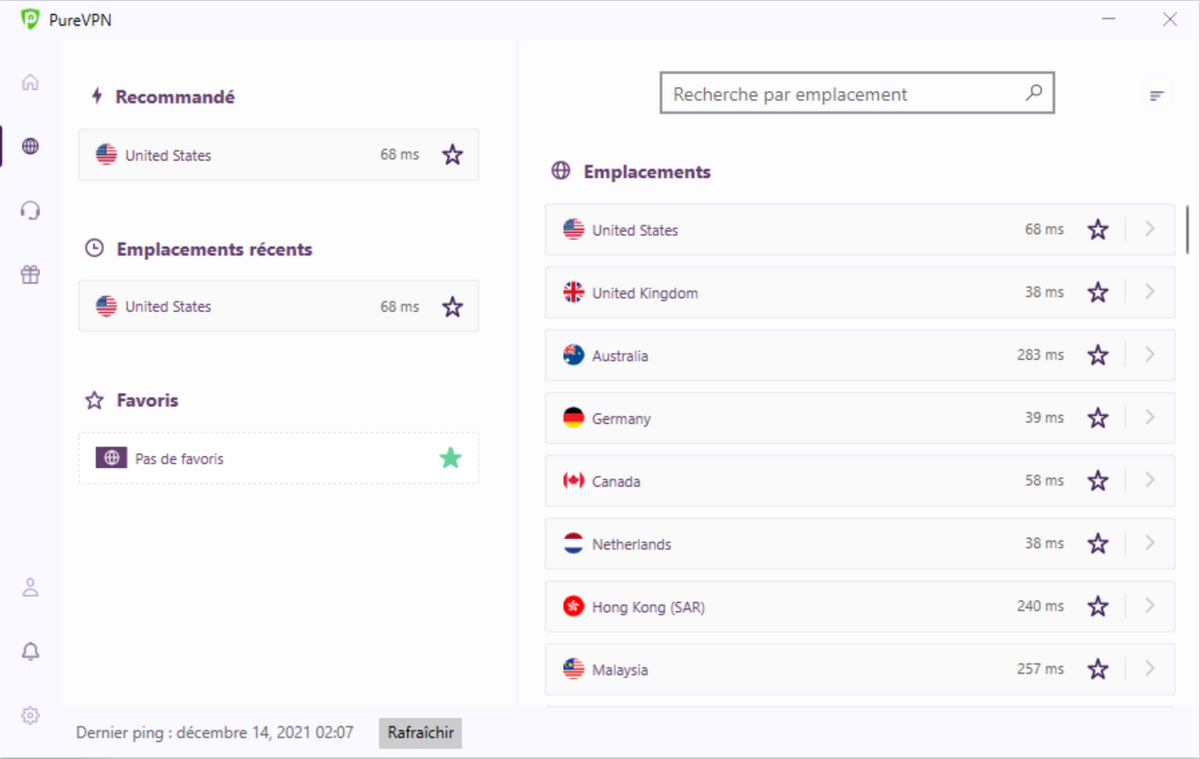Select Hong Kong (SAR) in locations list
The height and width of the screenshot is (759, 1200).
tap(860, 607)
